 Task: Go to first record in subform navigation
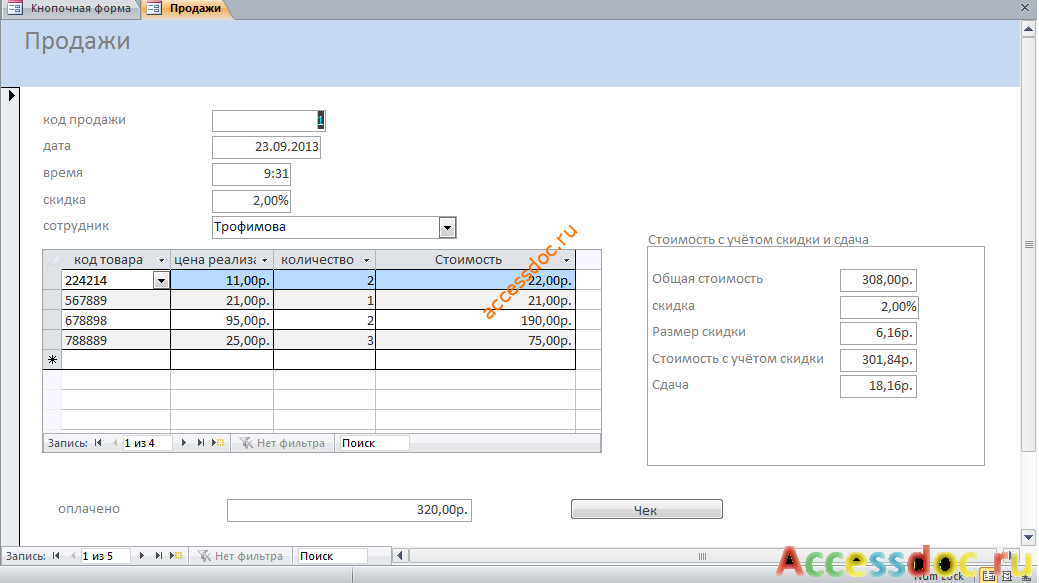(x=98, y=443)
